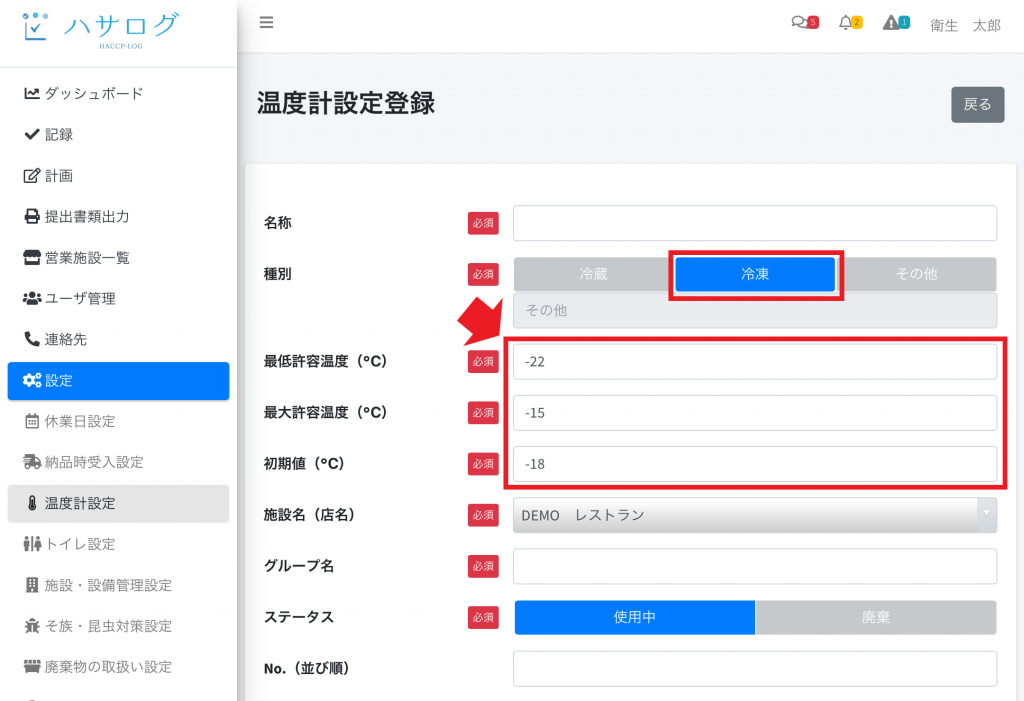Image resolution: width=1024 pixels, height=701 pixels.
Task: Click the hamburger menu icon
Action: (266, 23)
